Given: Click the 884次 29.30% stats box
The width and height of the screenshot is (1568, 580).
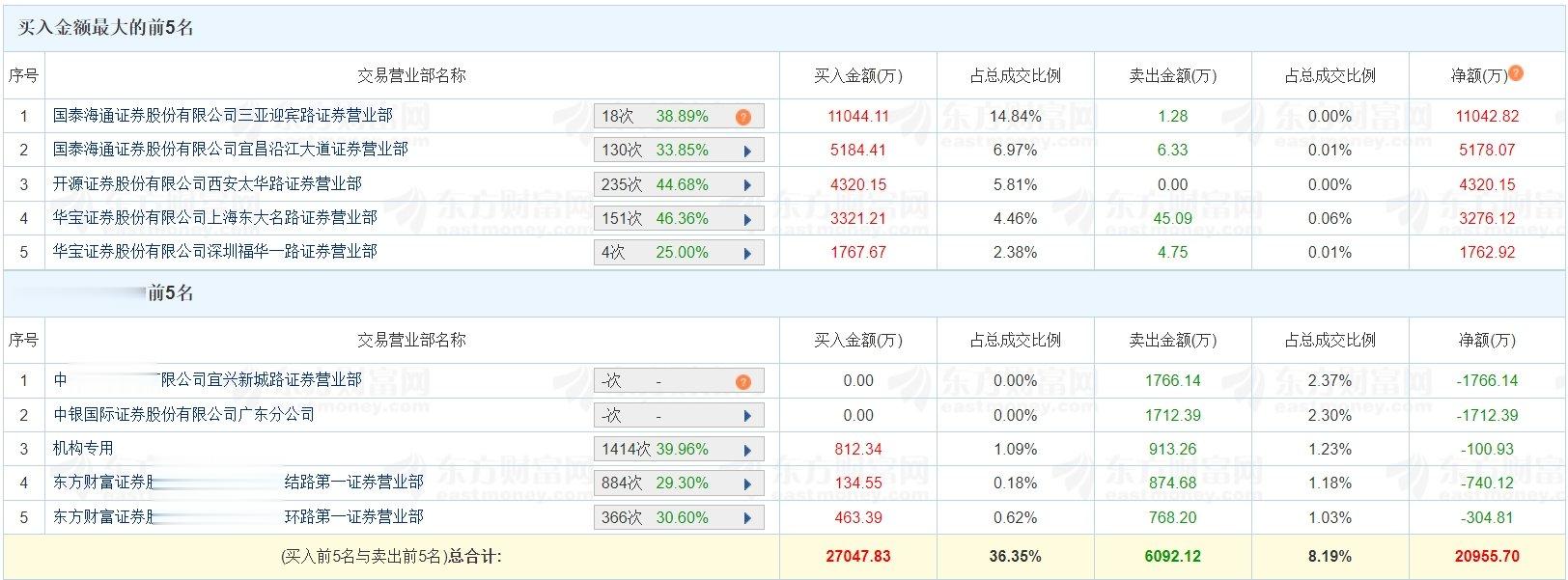Looking at the screenshot, I should point(679,483).
